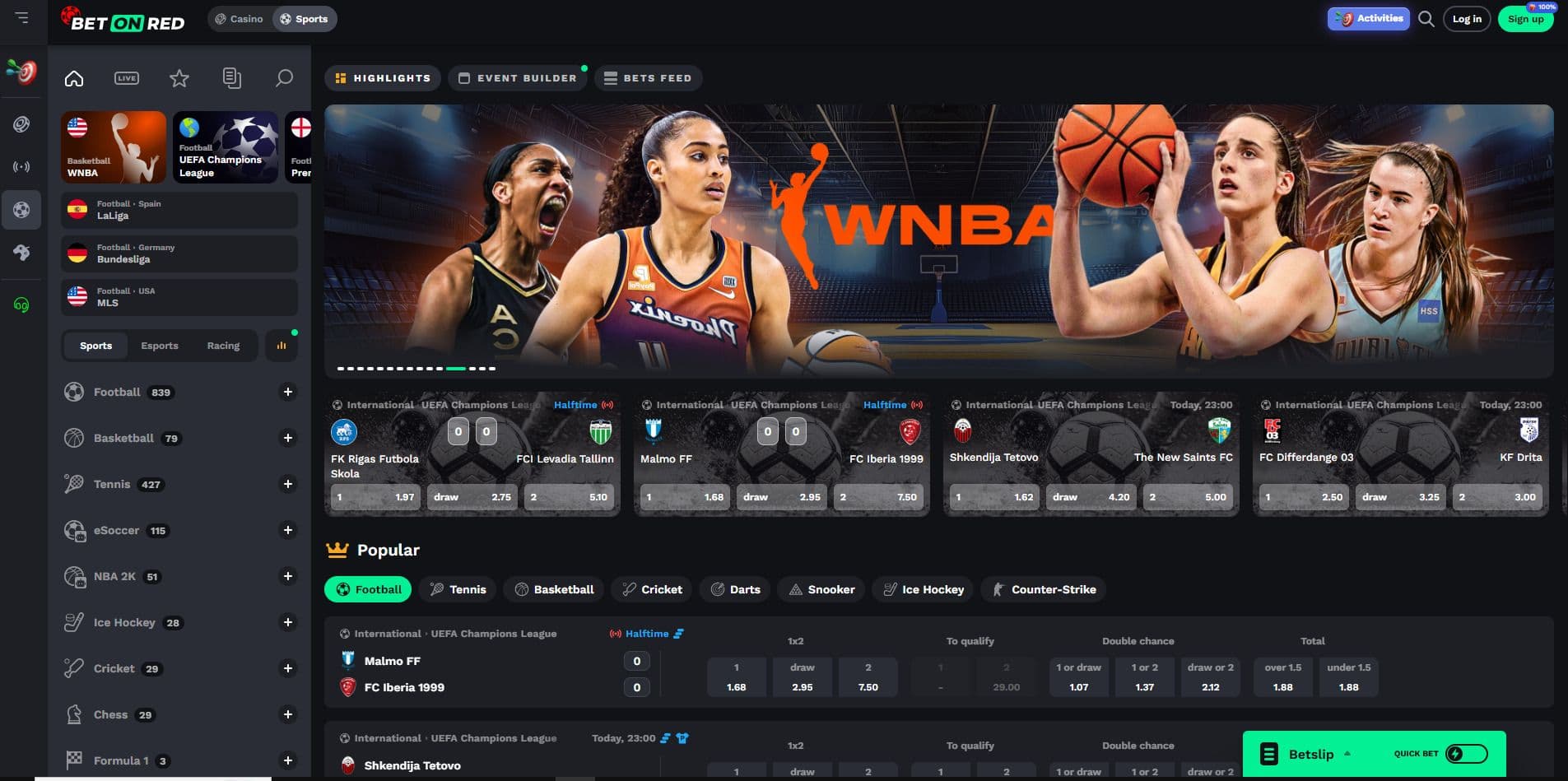This screenshot has width=1568, height=781.
Task: Open the search magnifier in header
Action: (x=1426, y=19)
